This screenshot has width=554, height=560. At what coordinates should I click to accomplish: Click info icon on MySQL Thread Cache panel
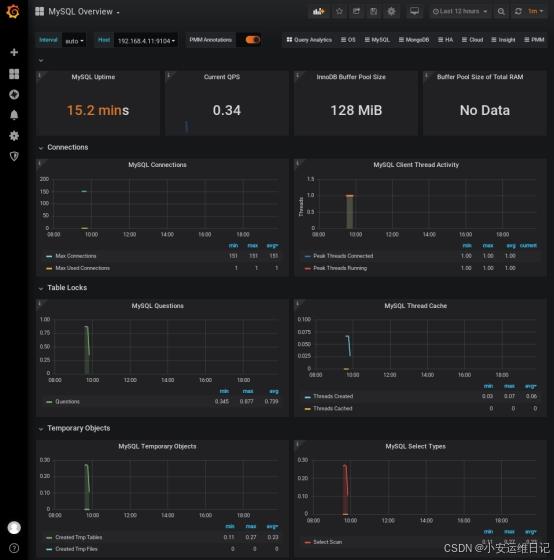pyautogui.click(x=298, y=304)
